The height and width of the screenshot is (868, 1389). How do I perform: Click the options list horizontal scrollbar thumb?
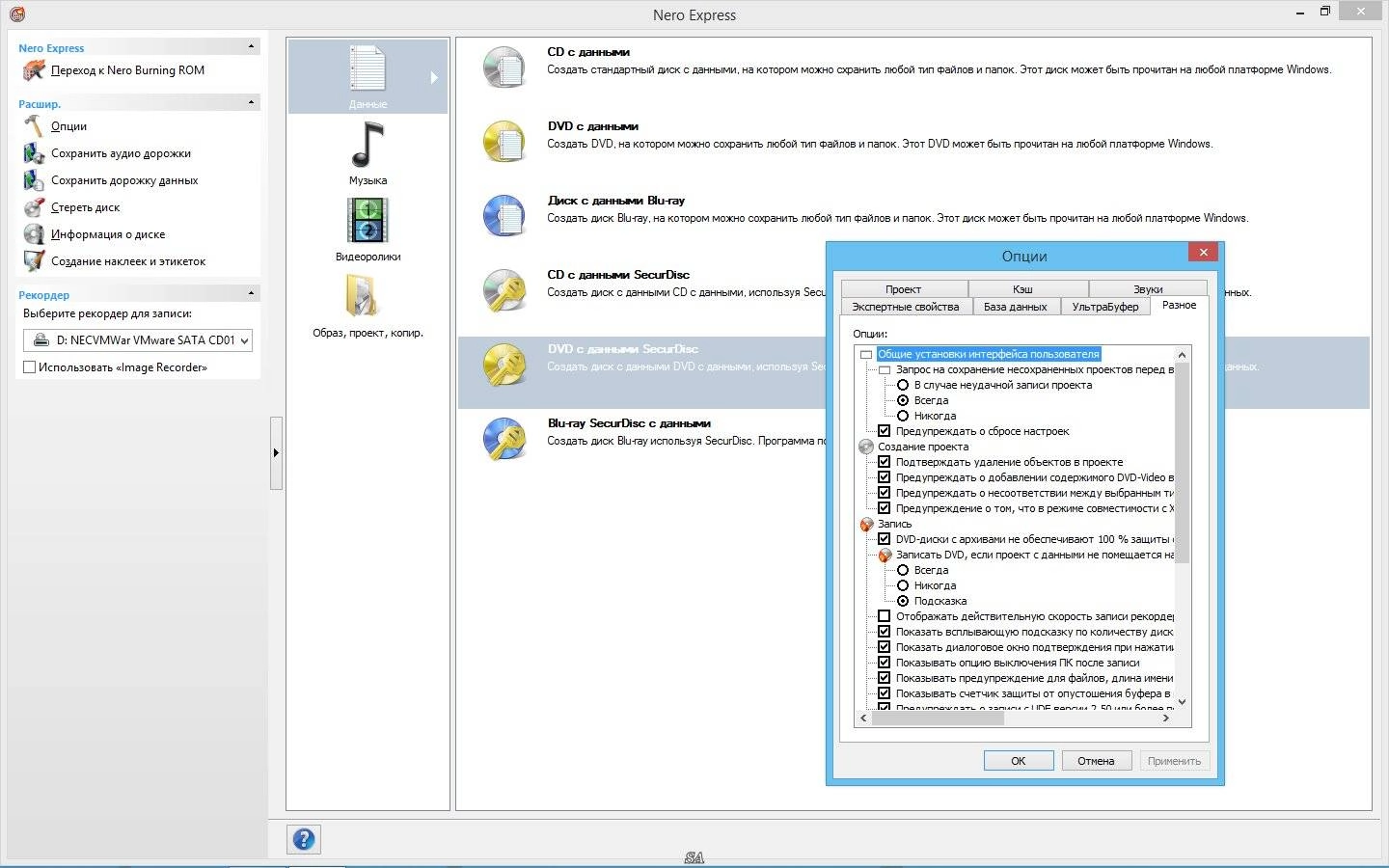[939, 718]
